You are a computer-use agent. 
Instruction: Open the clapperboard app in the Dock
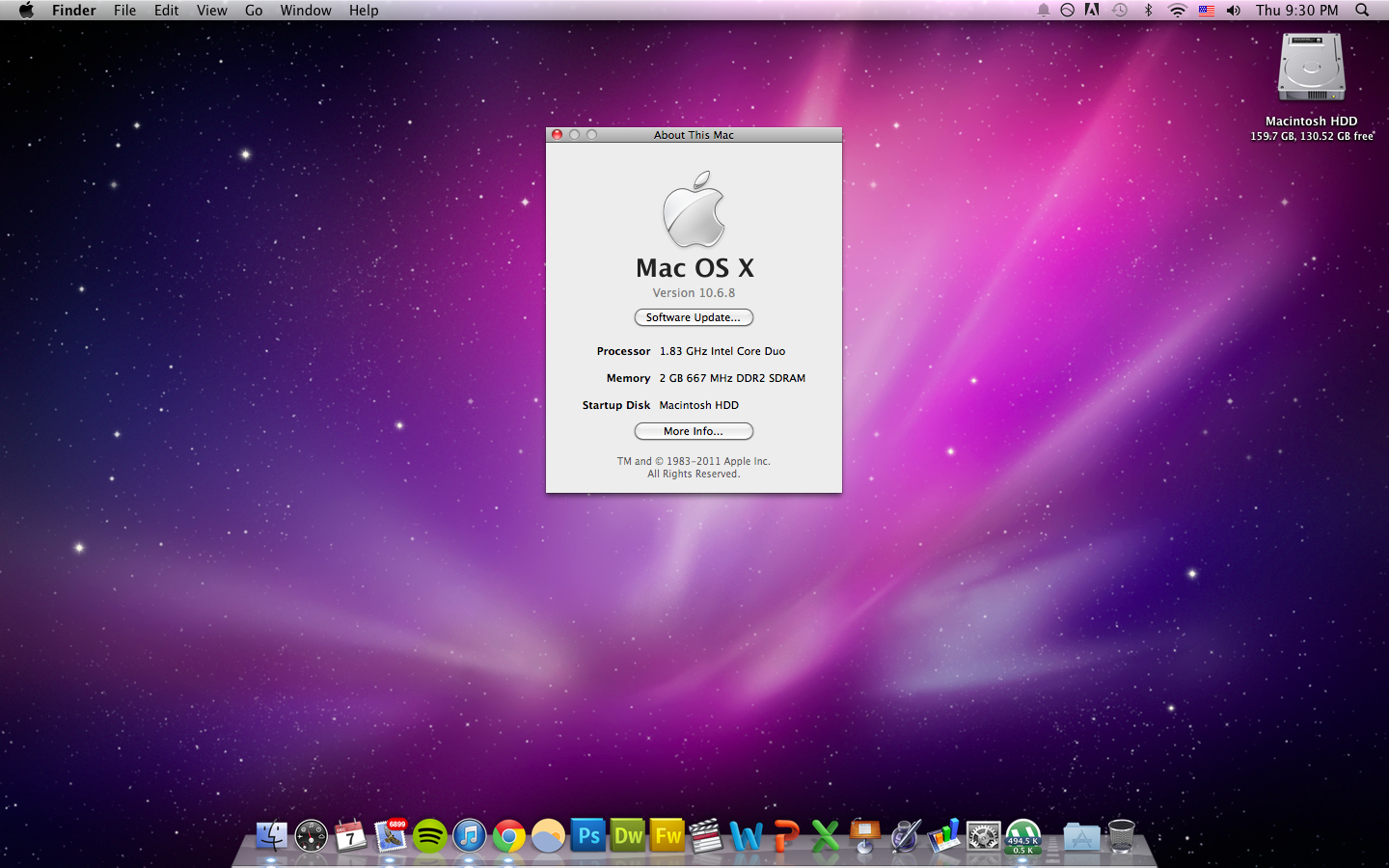tap(707, 835)
